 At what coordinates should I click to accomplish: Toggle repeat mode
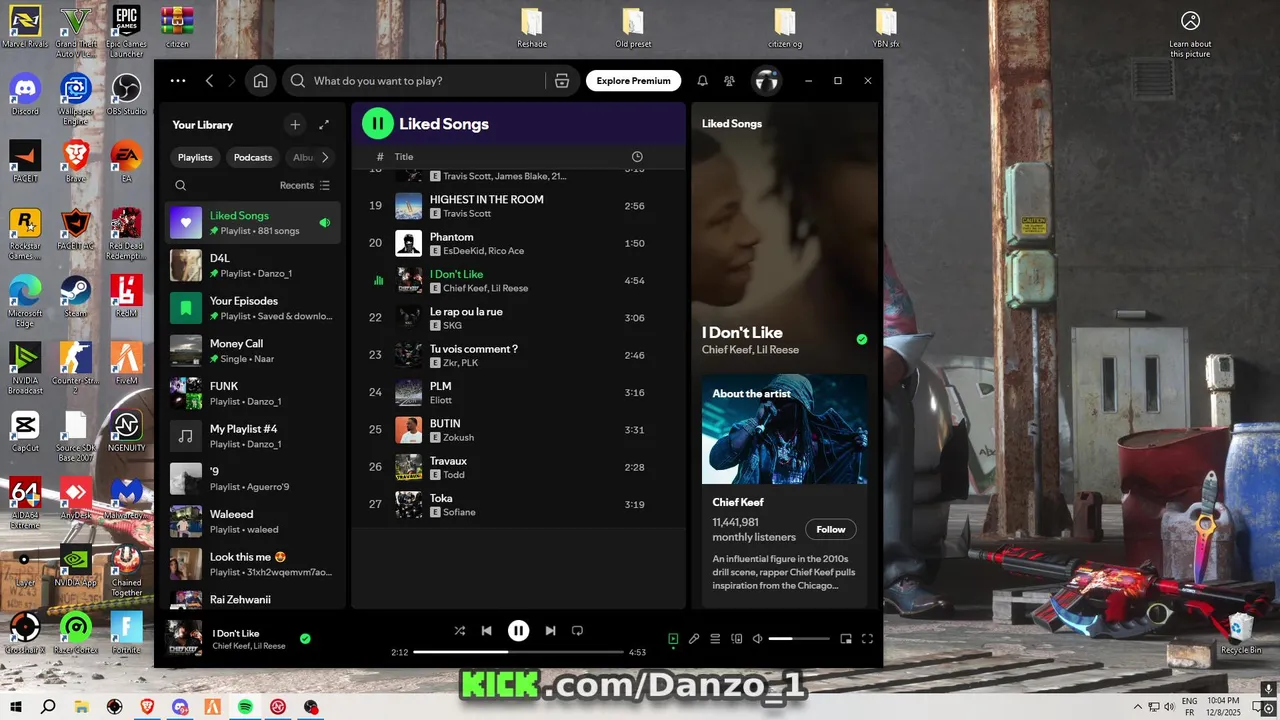coord(577,631)
